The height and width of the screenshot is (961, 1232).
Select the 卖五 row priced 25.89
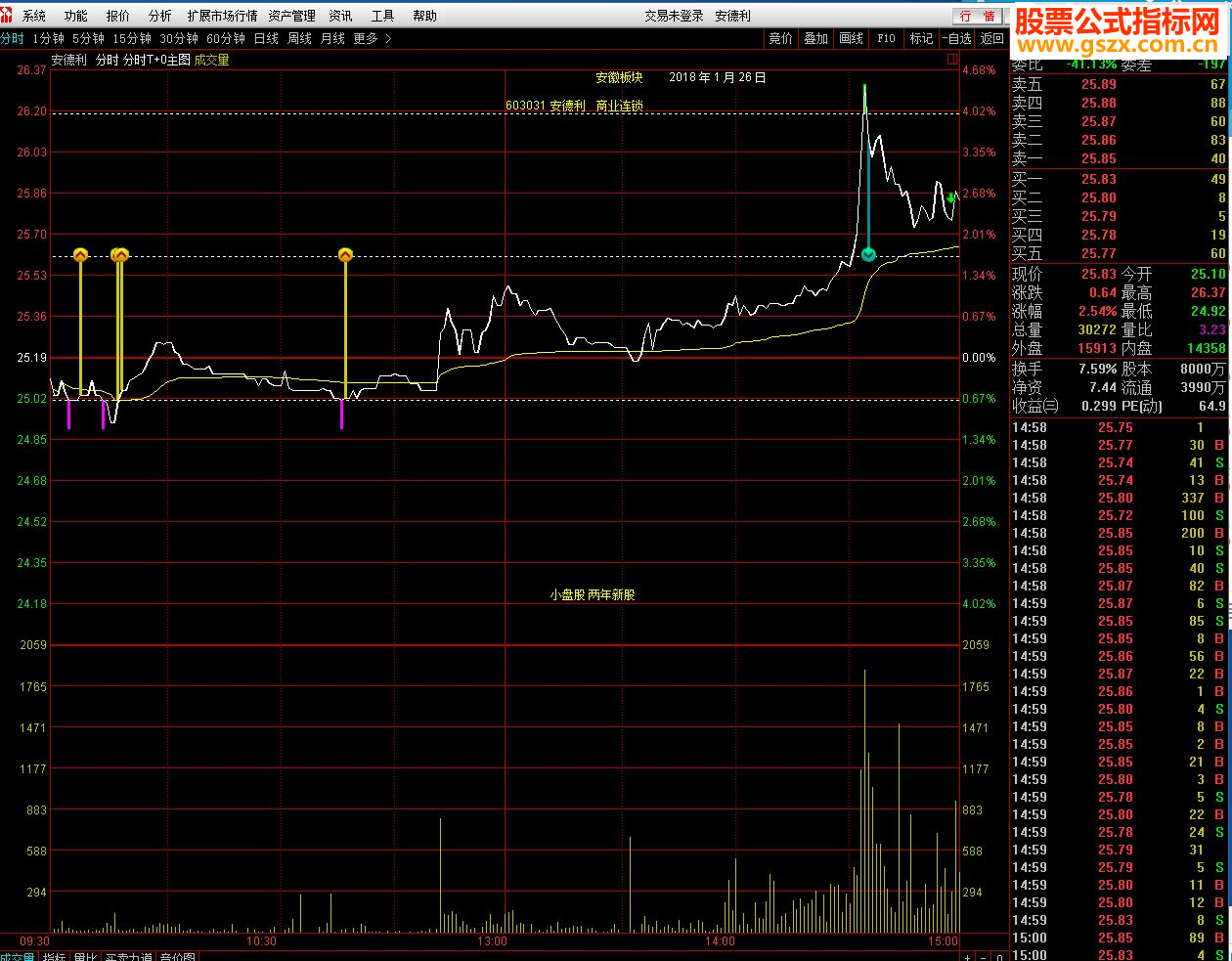pos(1120,84)
